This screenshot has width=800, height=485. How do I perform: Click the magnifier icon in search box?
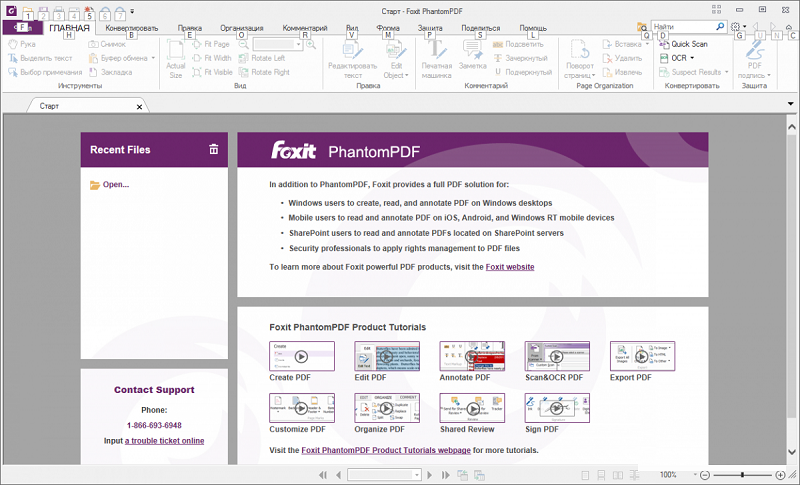pos(719,27)
